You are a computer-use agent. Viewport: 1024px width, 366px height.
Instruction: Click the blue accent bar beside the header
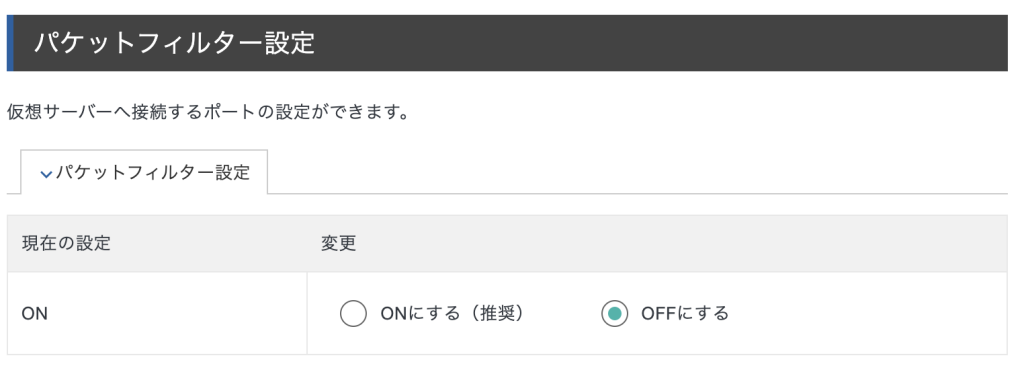pos(10,42)
